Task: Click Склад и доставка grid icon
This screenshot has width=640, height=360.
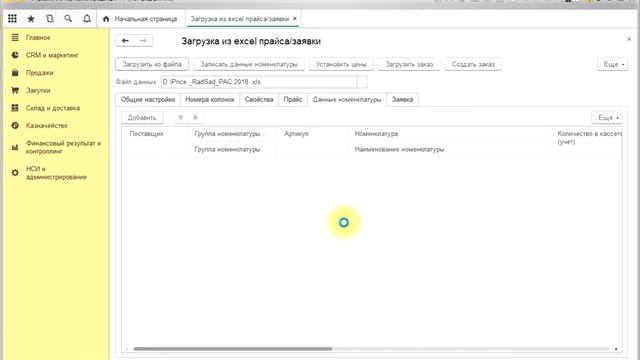Action: pos(15,108)
